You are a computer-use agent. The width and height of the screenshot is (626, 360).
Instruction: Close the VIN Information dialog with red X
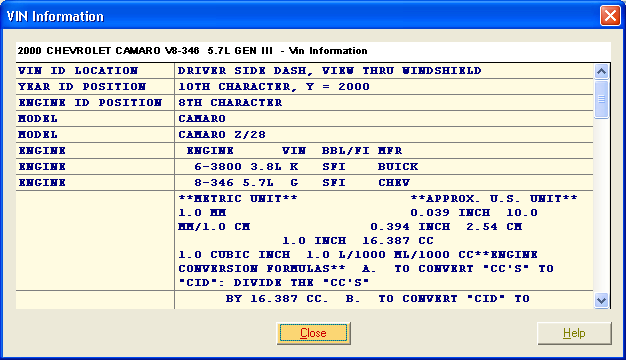610,16
